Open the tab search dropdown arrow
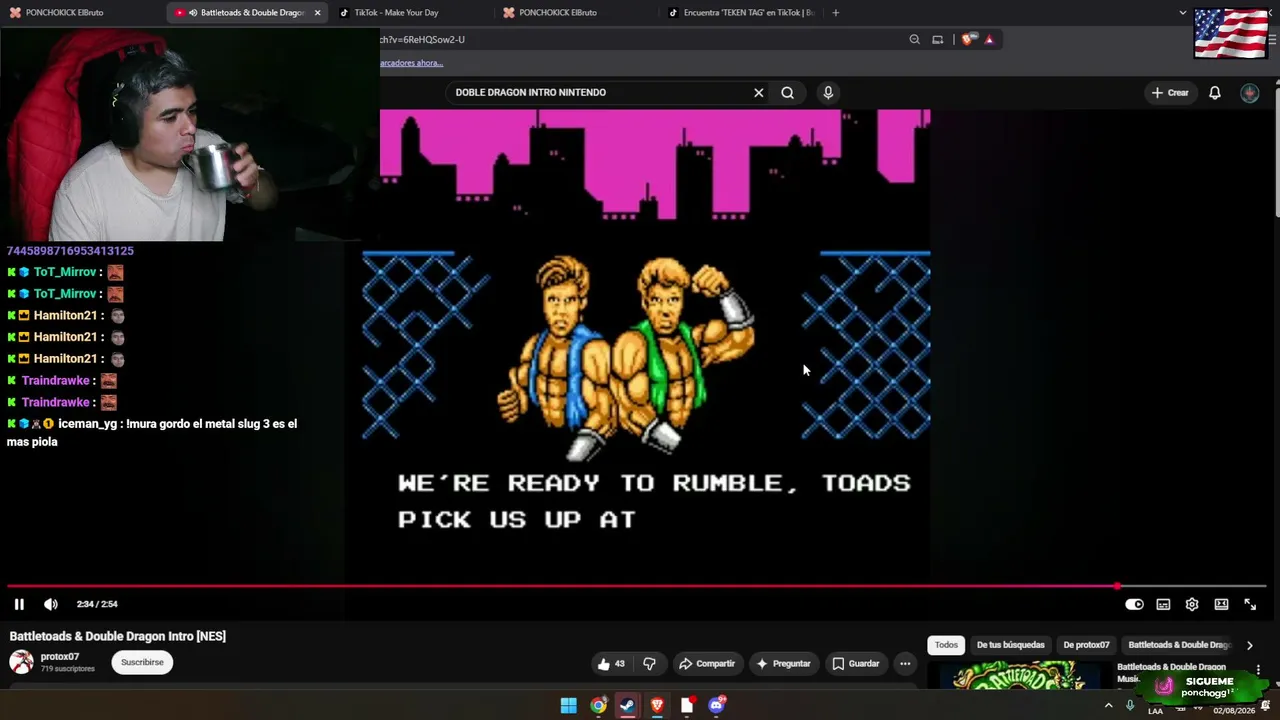The image size is (1280, 720). pos(1182,13)
